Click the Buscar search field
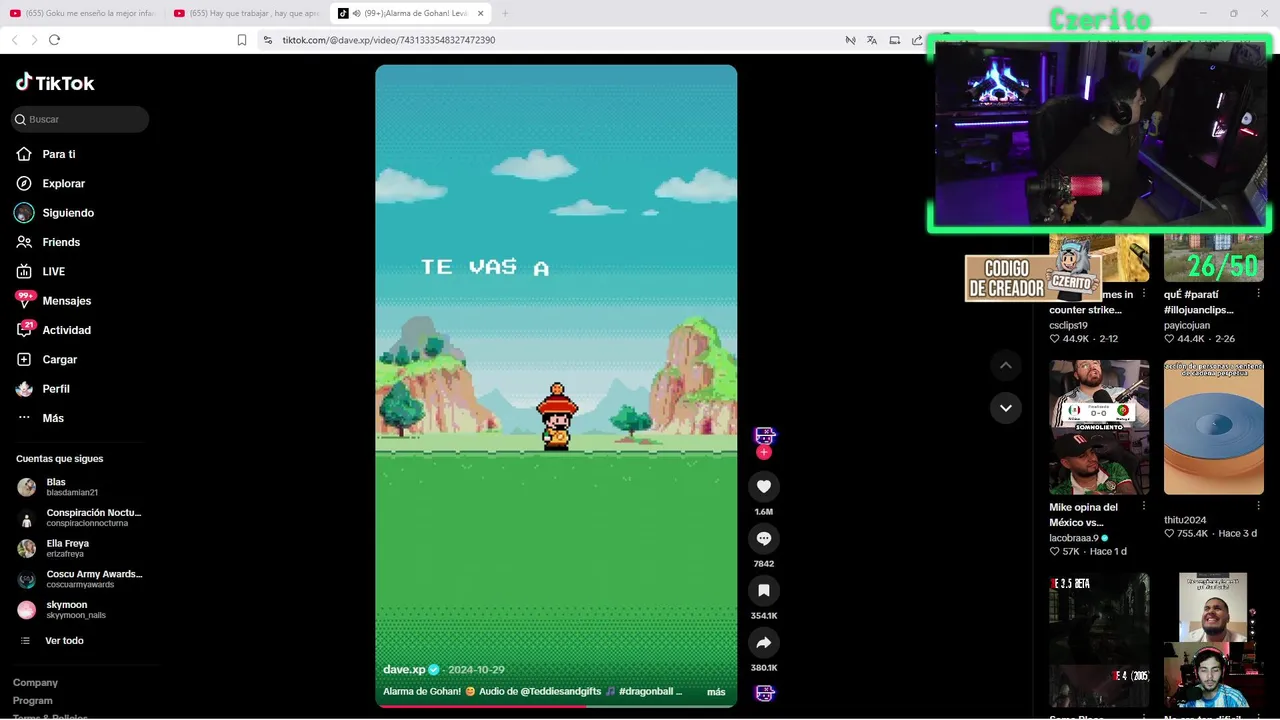Screen dimensions: 1280x720 80,119
